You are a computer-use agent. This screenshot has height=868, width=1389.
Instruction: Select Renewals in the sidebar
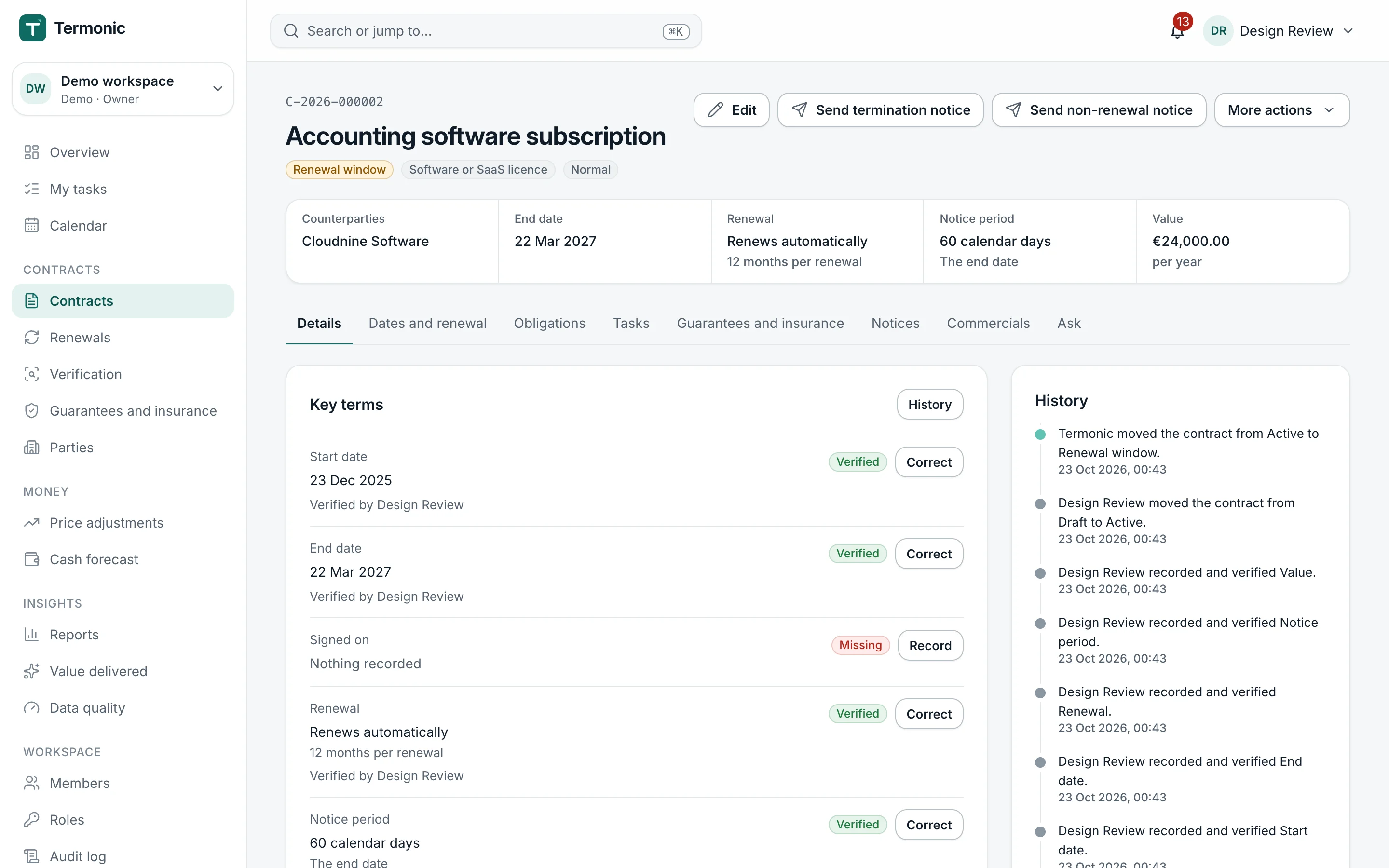point(123,338)
